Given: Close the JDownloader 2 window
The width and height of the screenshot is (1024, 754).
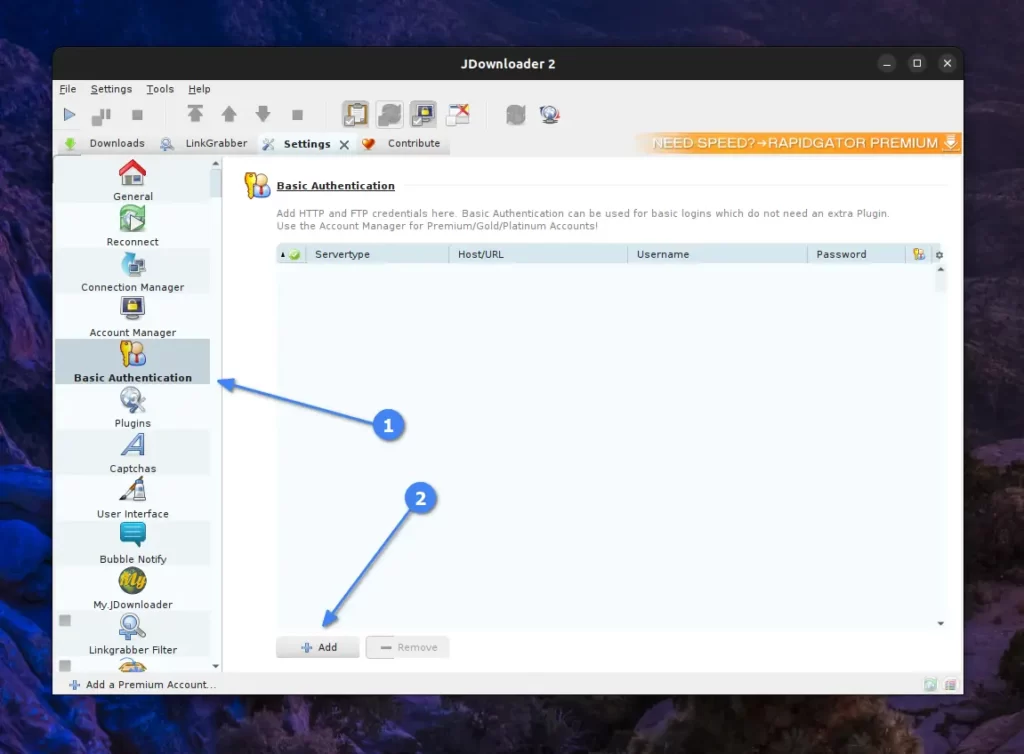Looking at the screenshot, I should click(x=948, y=63).
